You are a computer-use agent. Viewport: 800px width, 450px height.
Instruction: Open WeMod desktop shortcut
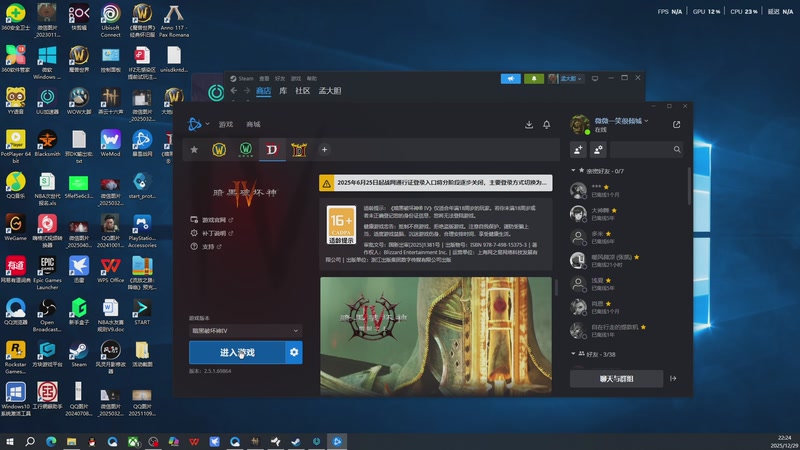[x=110, y=143]
